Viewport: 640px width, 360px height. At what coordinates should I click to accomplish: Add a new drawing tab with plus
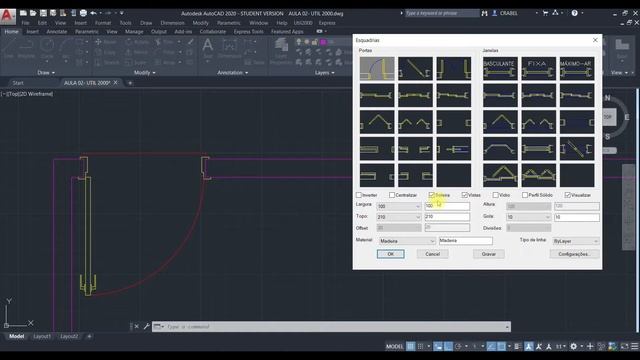coord(130,83)
